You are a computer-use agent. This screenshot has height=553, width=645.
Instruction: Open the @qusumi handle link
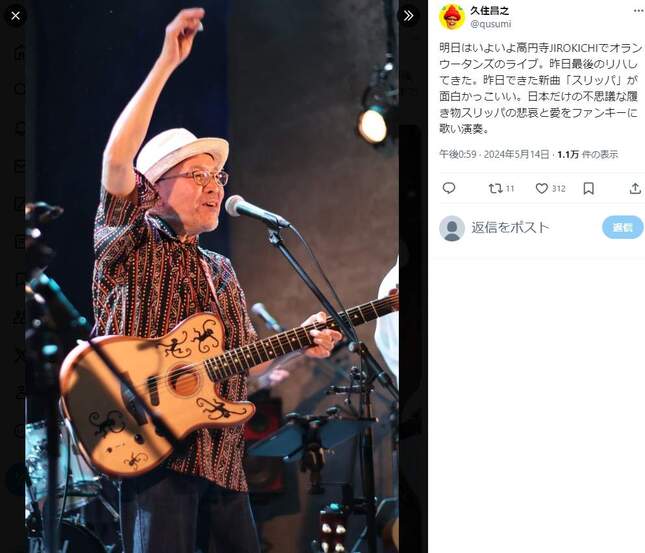491,24
